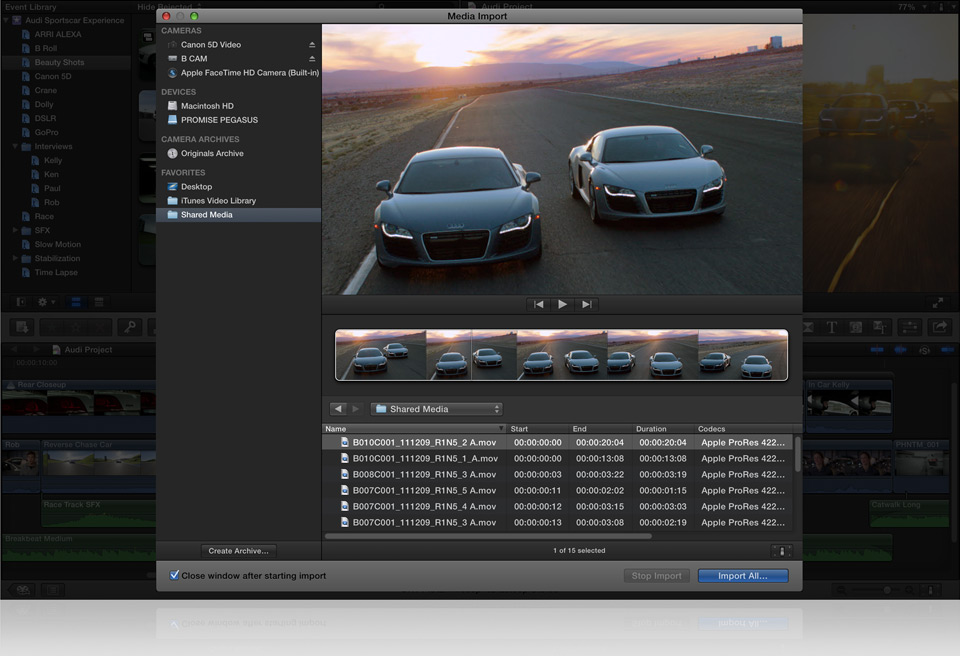Open the gear action menu in Event Library
This screenshot has height=656, width=960.
pos(45,302)
